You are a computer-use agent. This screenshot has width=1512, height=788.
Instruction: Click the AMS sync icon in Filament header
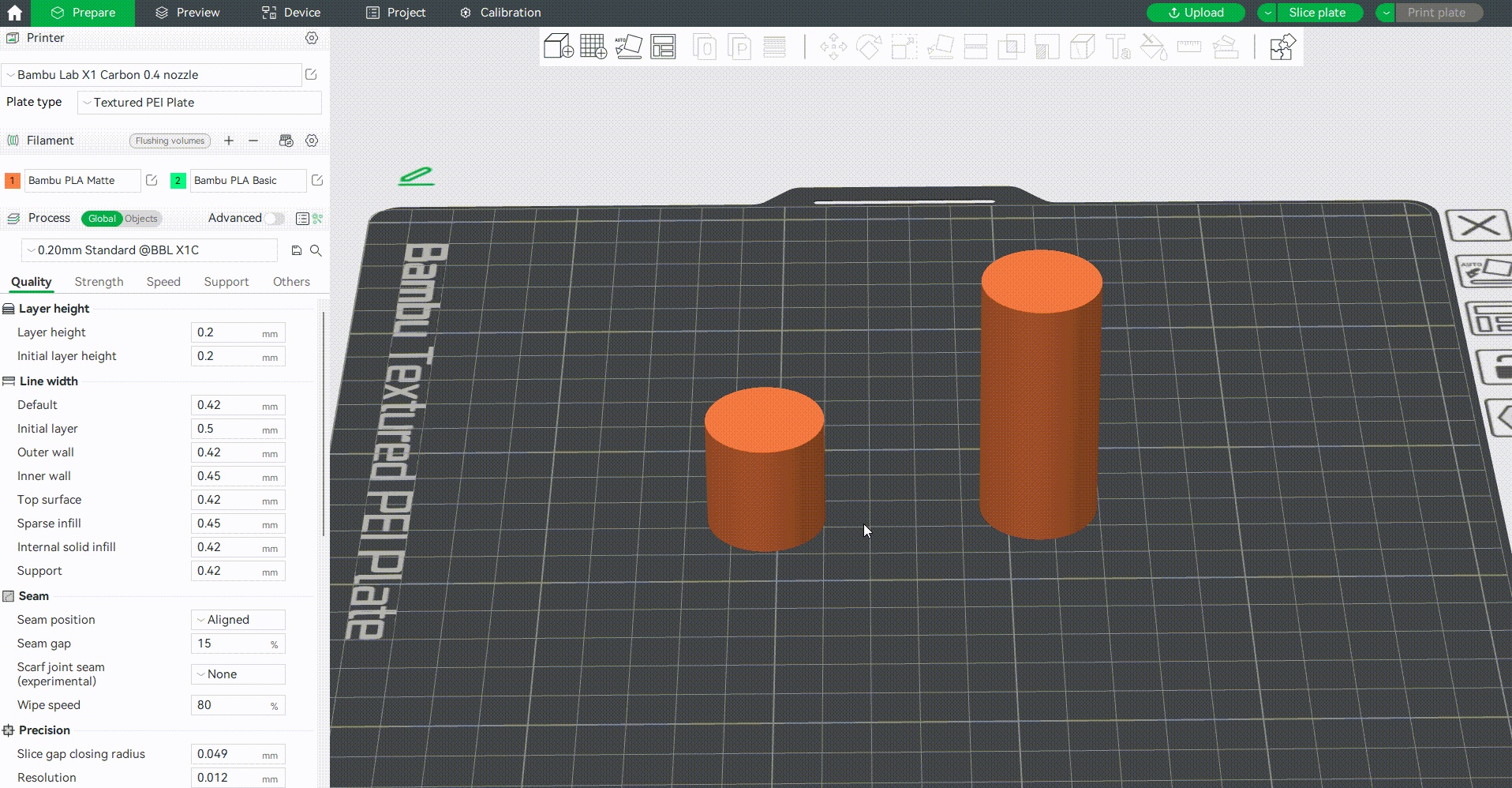point(286,141)
